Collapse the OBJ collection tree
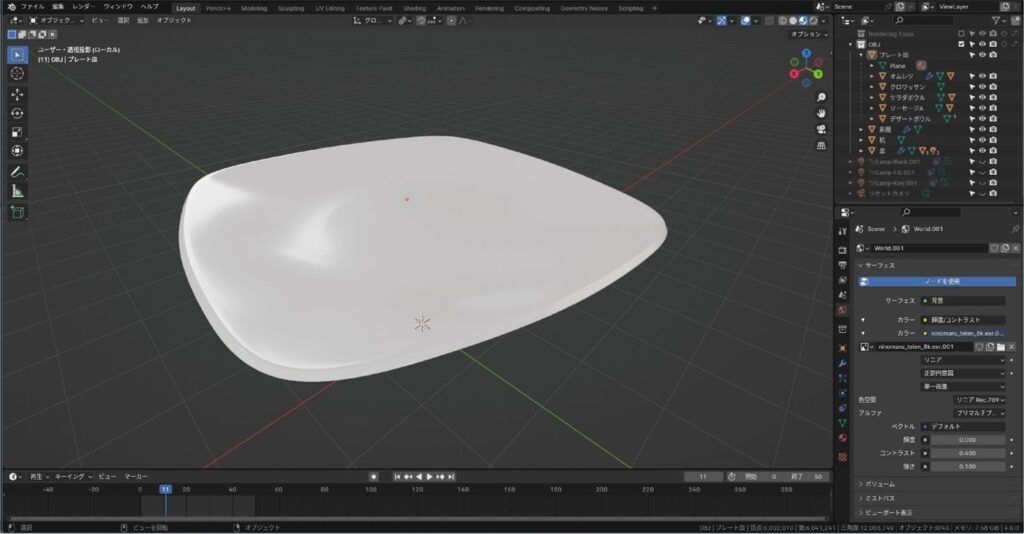 pos(851,44)
